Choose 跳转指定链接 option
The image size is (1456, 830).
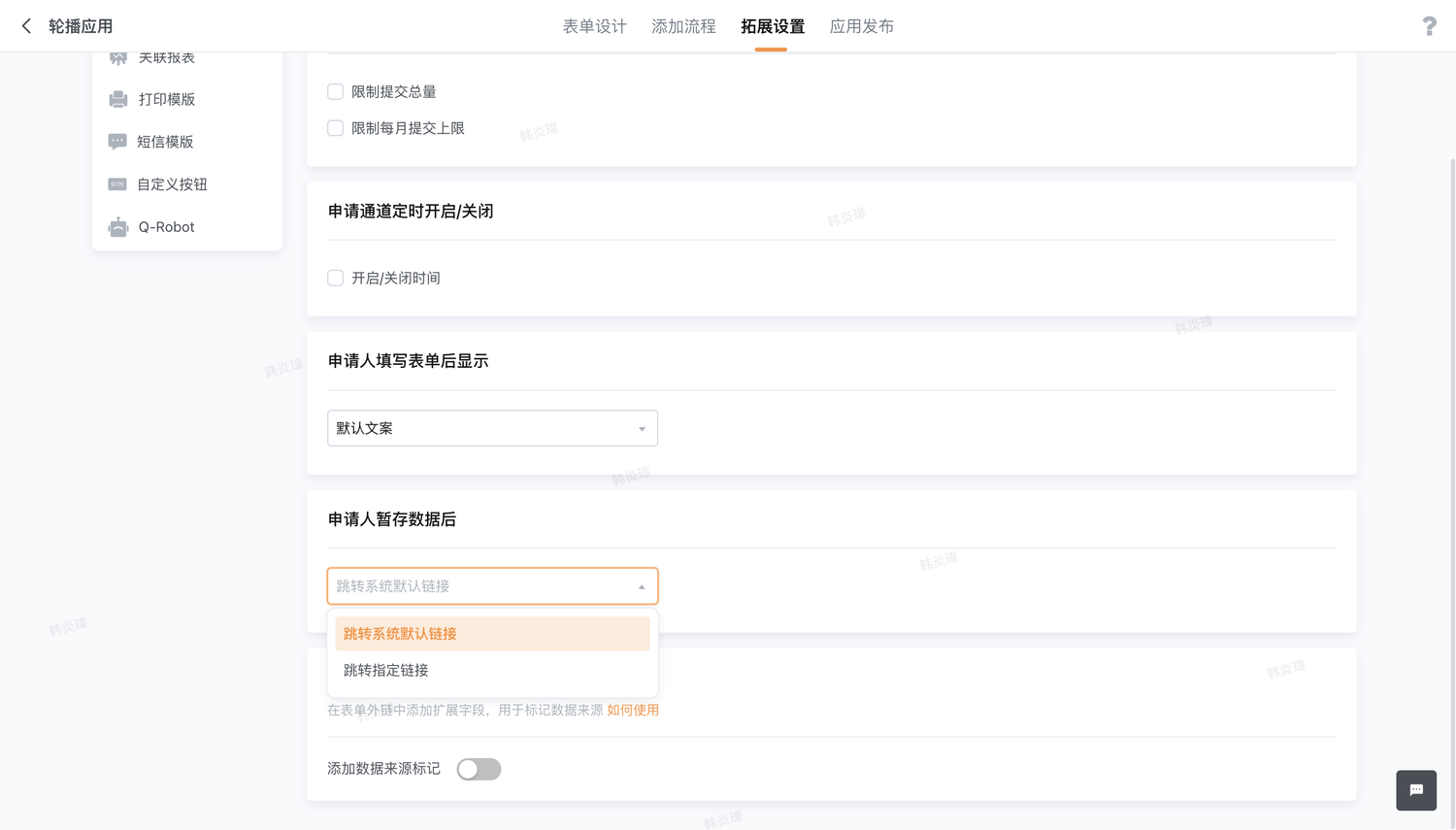click(492, 670)
